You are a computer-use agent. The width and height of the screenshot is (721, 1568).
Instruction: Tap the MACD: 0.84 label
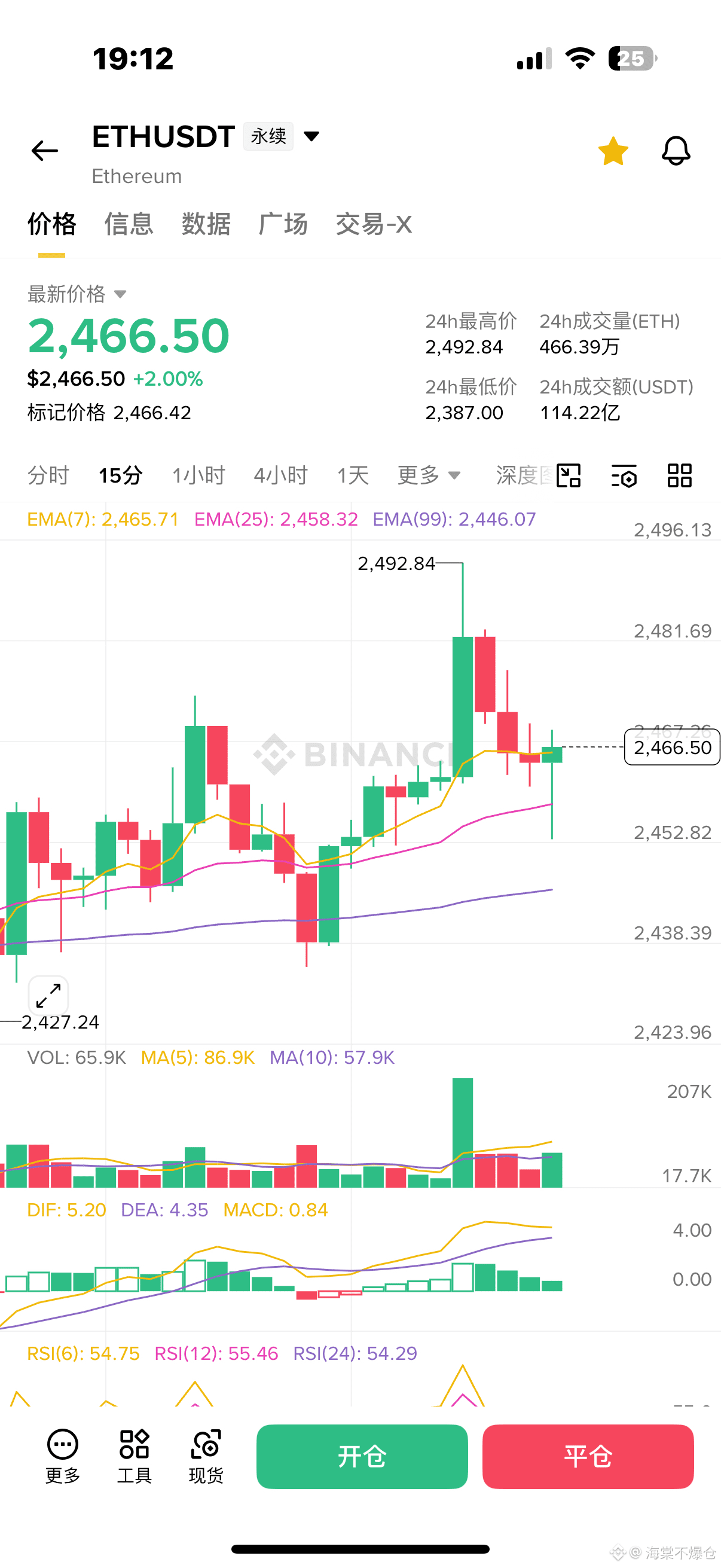click(x=276, y=1209)
